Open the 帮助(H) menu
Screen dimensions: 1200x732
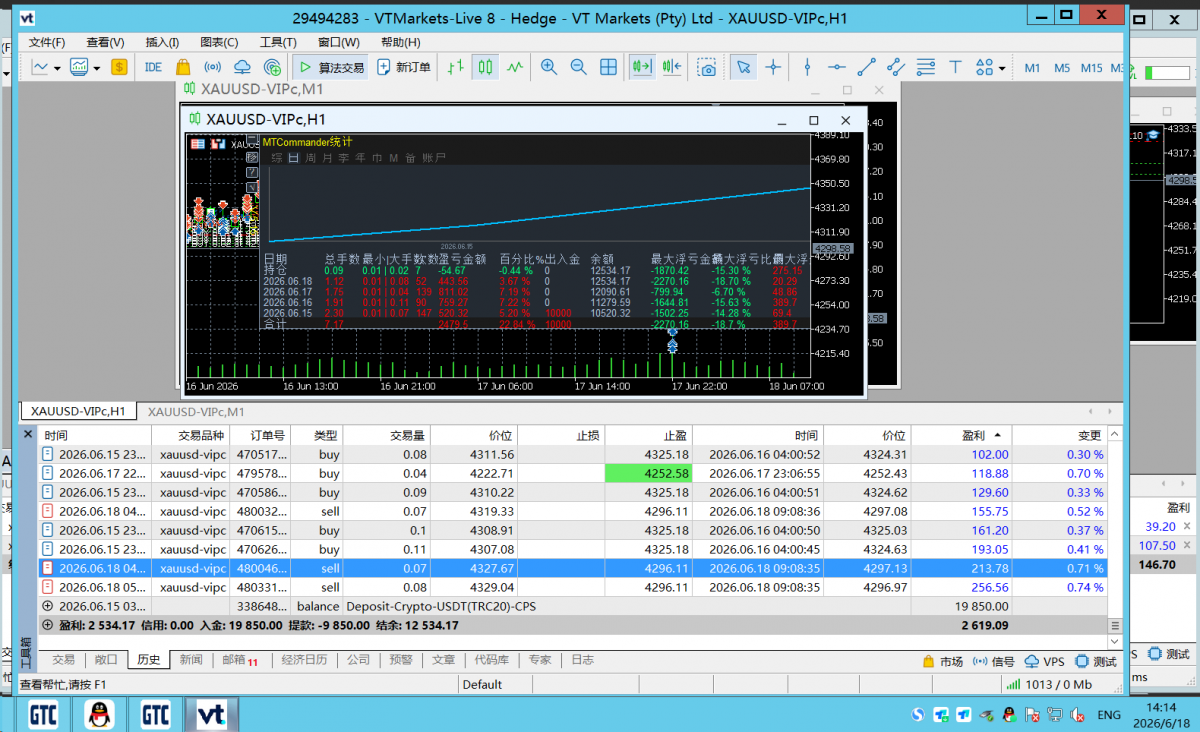(400, 42)
